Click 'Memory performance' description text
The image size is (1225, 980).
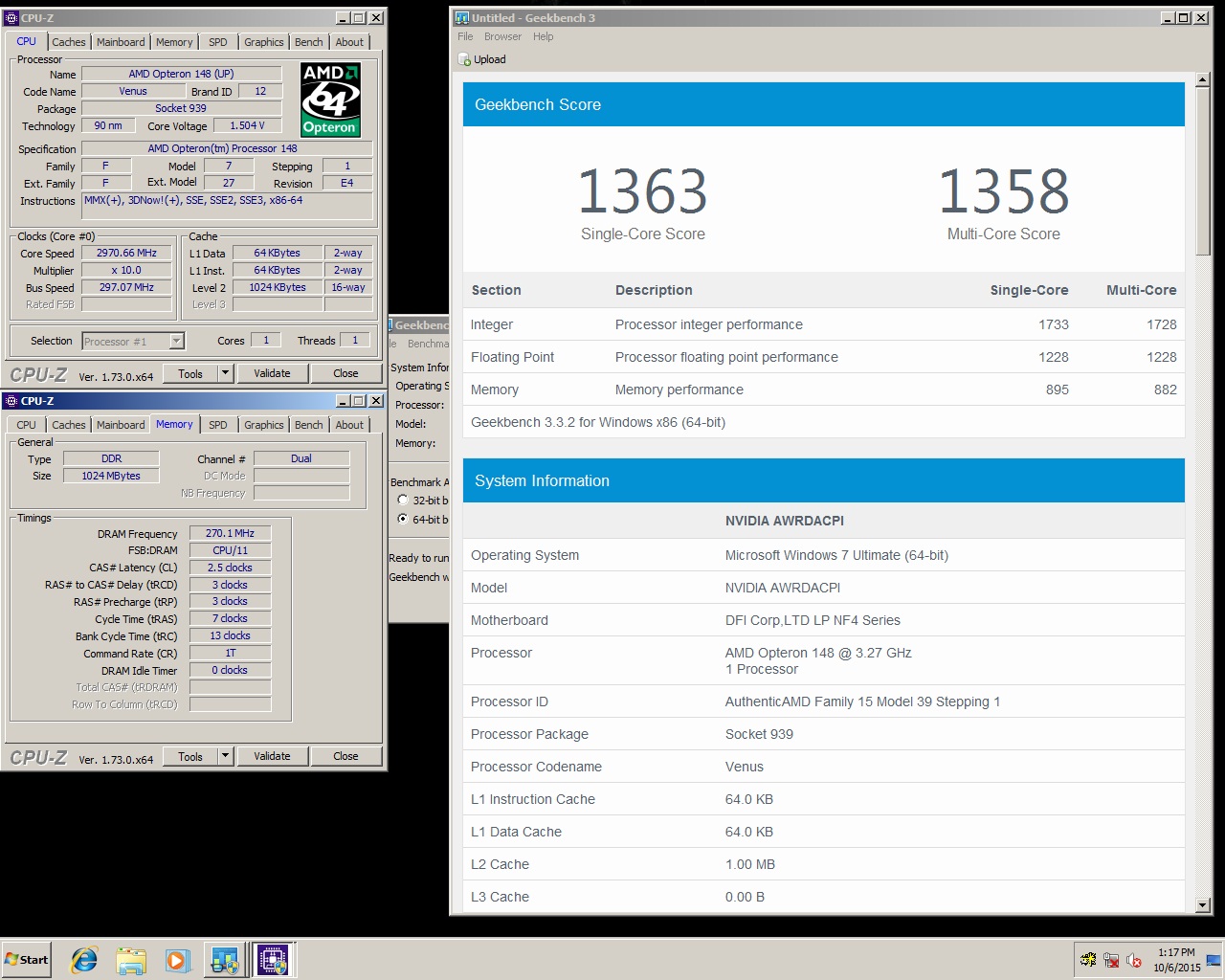coord(679,390)
